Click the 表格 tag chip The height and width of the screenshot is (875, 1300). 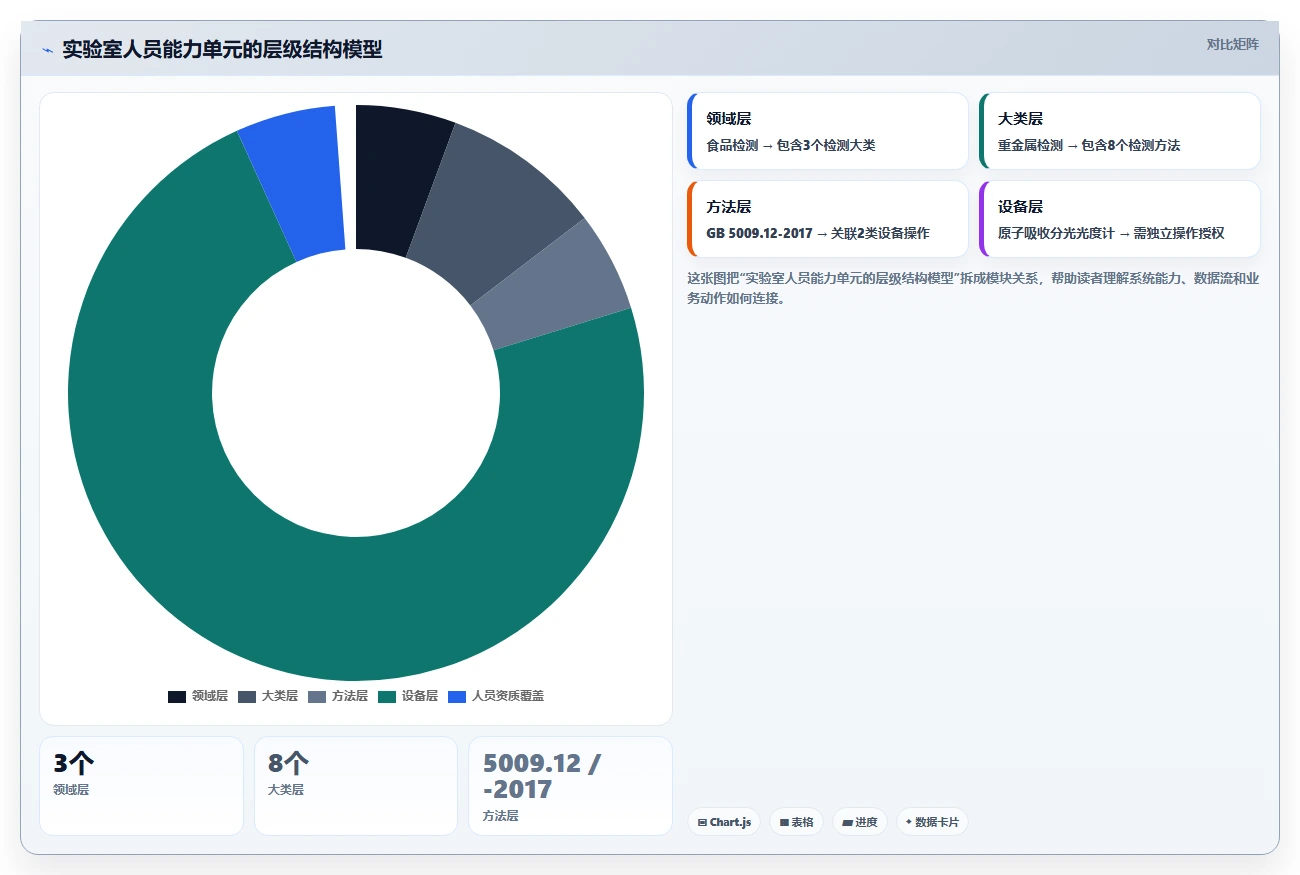[796, 822]
